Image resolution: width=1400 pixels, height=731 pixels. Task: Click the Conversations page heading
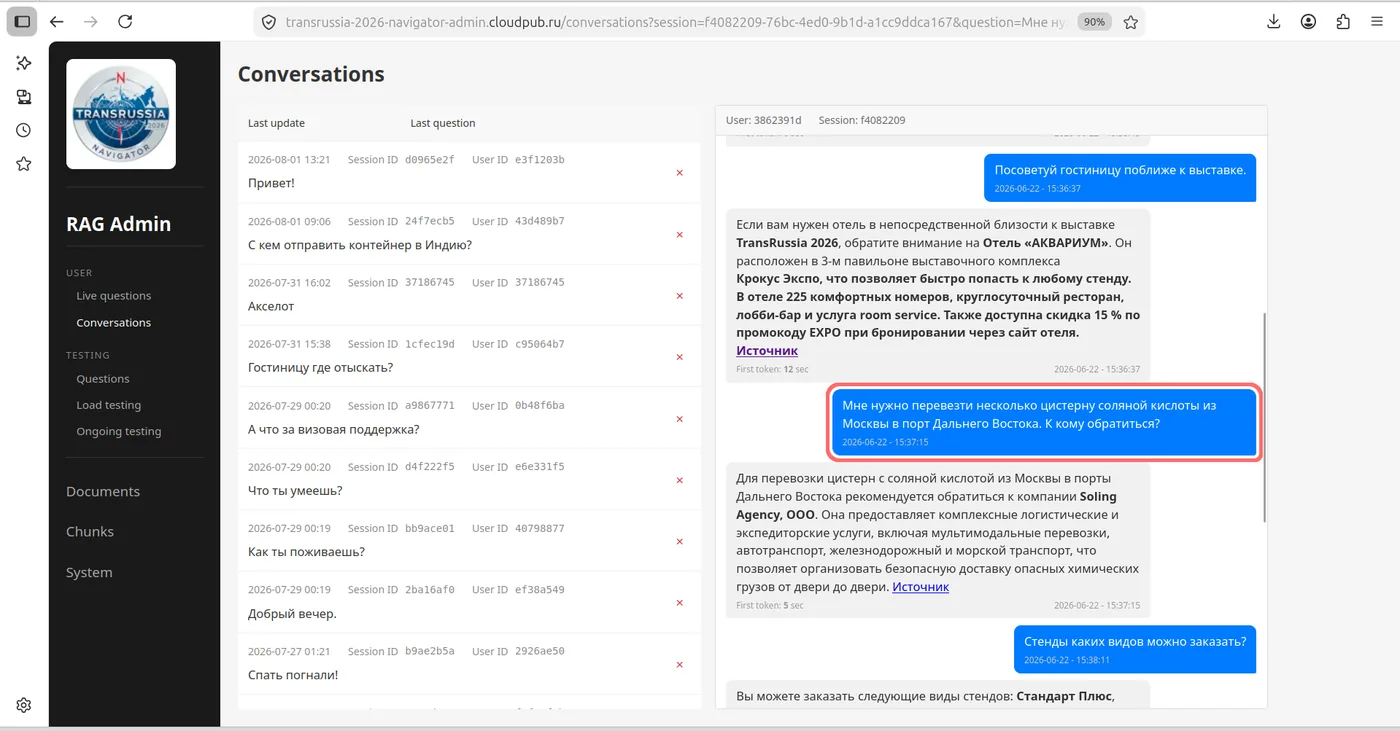click(311, 74)
